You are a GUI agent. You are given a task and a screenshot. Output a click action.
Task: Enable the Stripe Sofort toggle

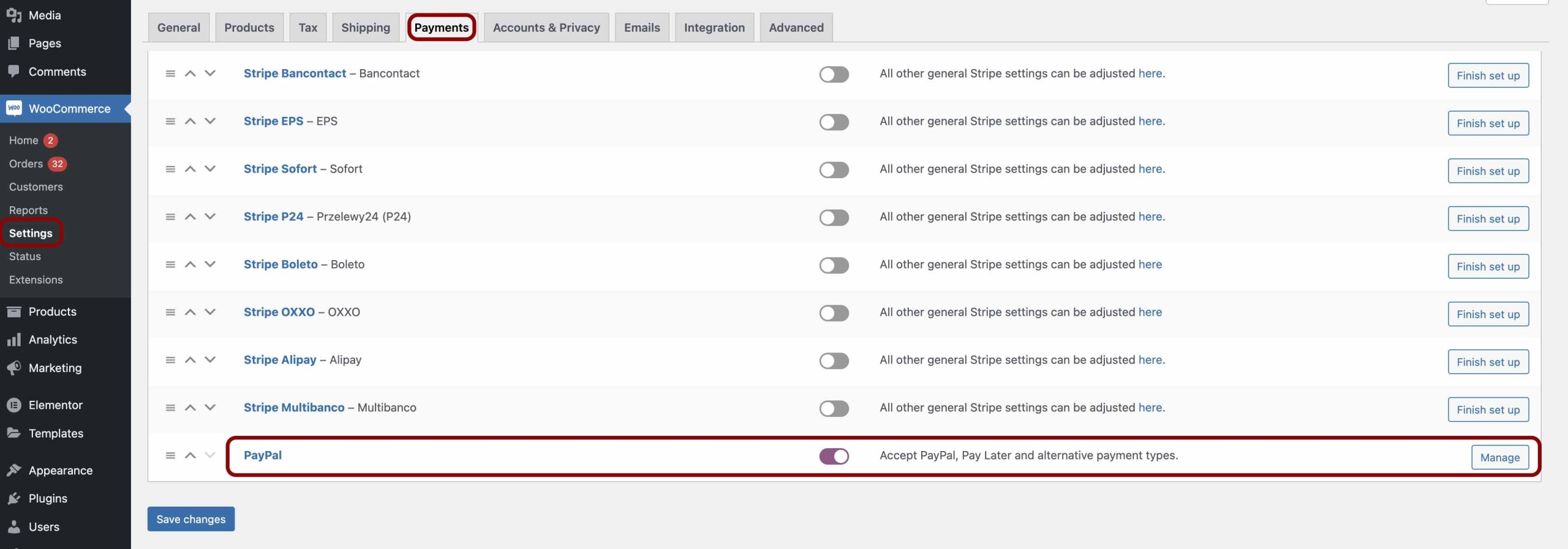click(834, 170)
